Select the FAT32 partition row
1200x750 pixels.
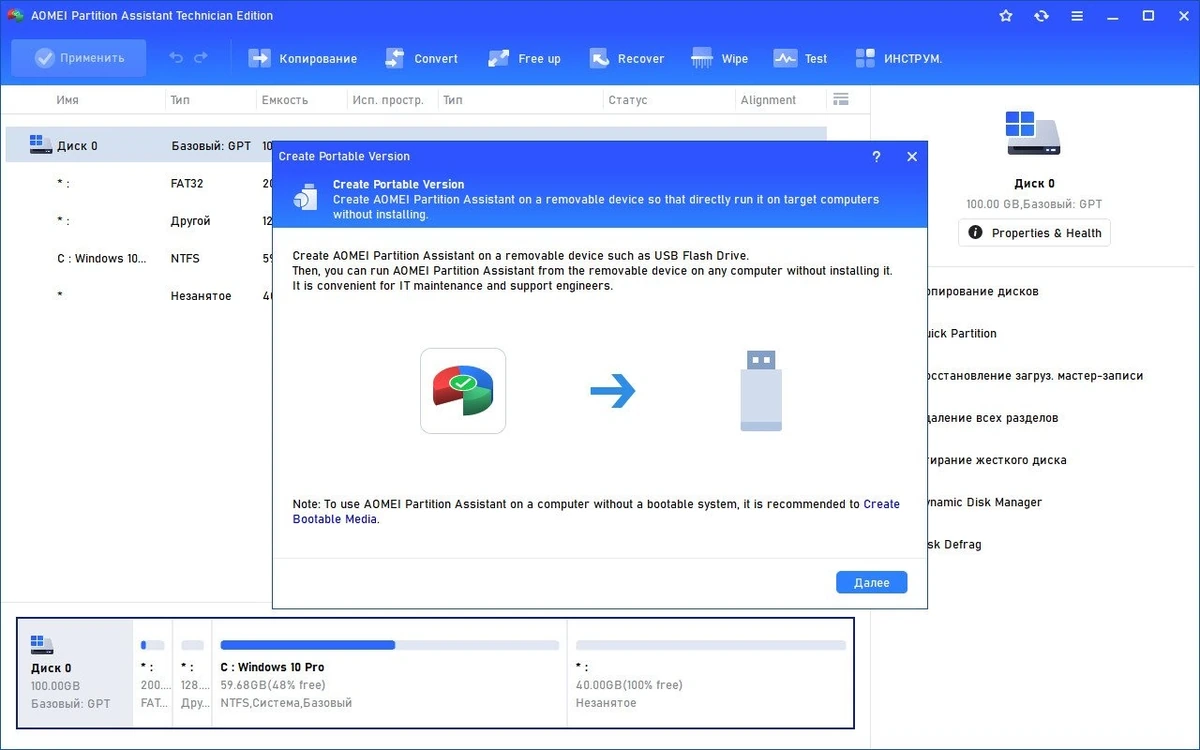[x=139, y=183]
